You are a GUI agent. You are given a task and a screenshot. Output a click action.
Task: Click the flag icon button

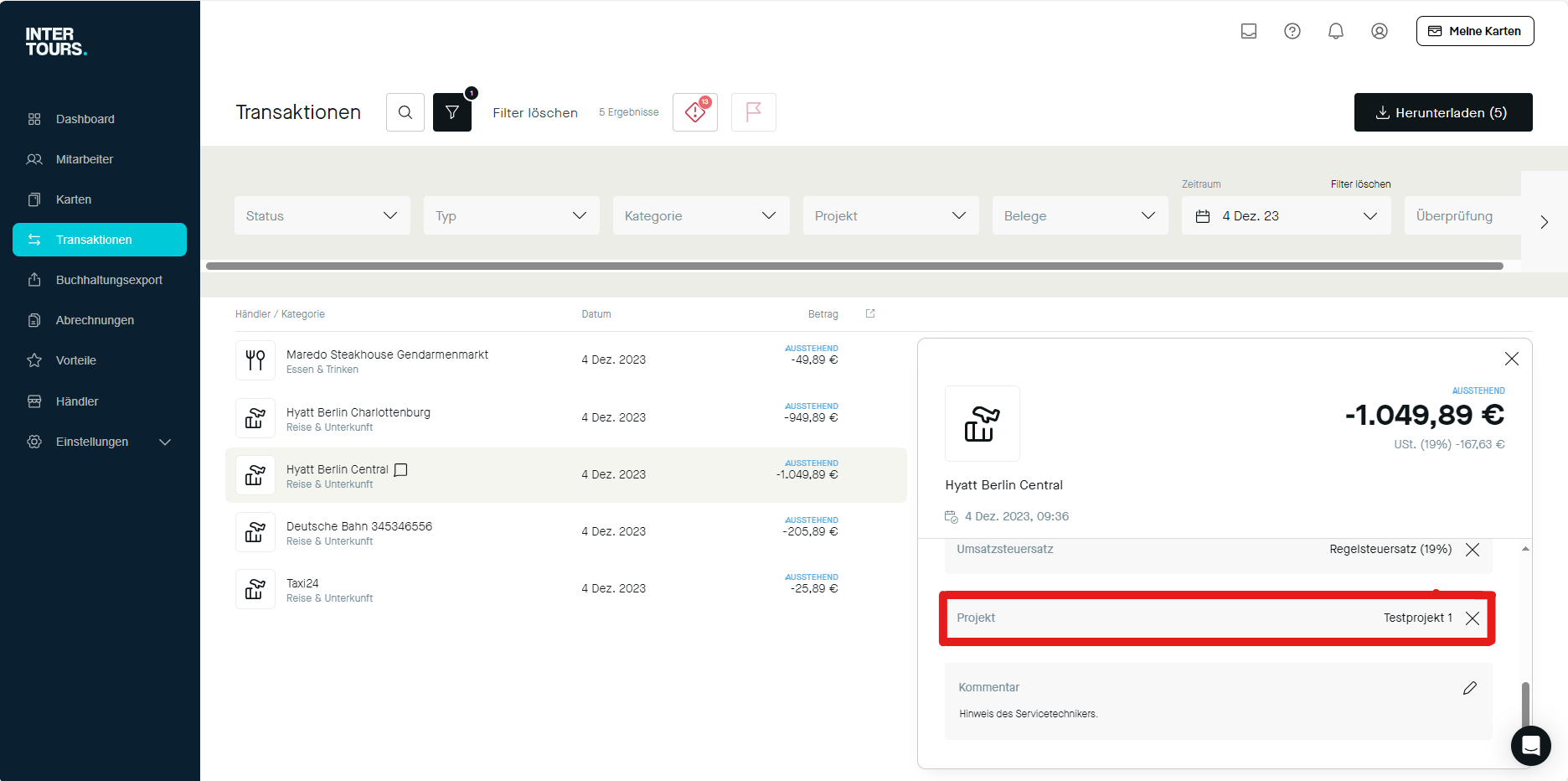point(754,112)
